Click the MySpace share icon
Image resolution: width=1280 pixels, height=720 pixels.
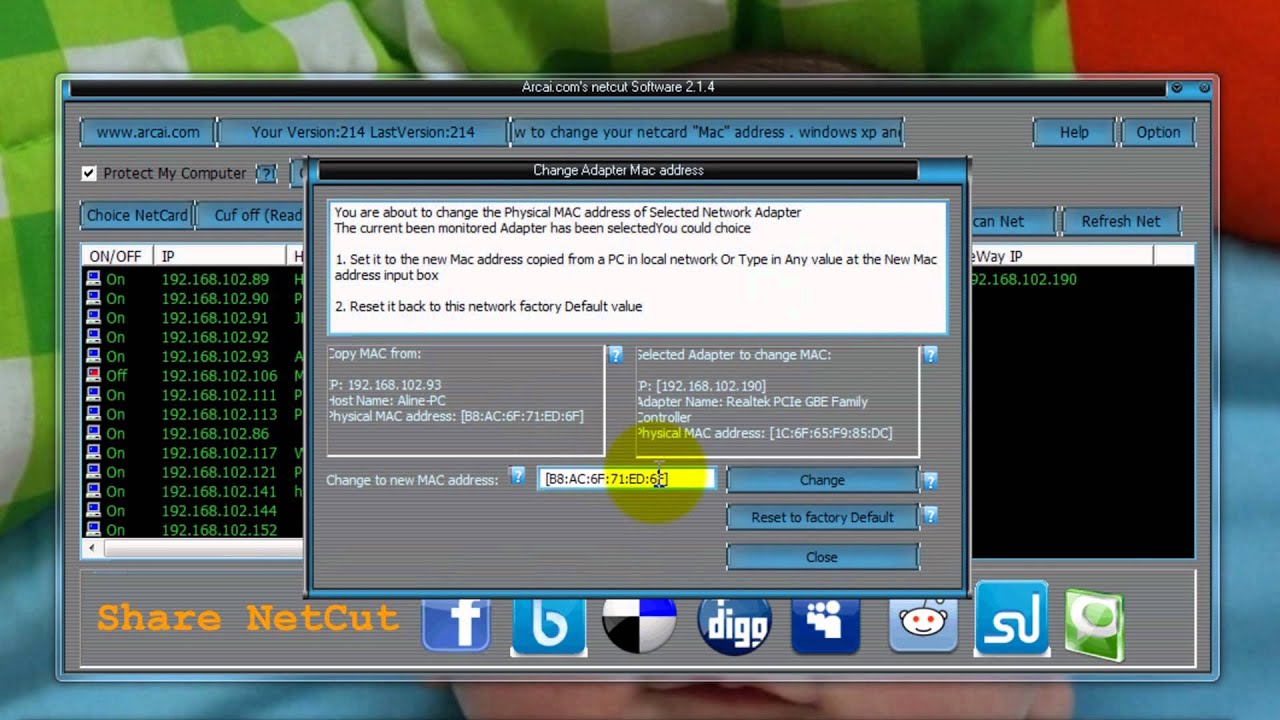tap(826, 624)
